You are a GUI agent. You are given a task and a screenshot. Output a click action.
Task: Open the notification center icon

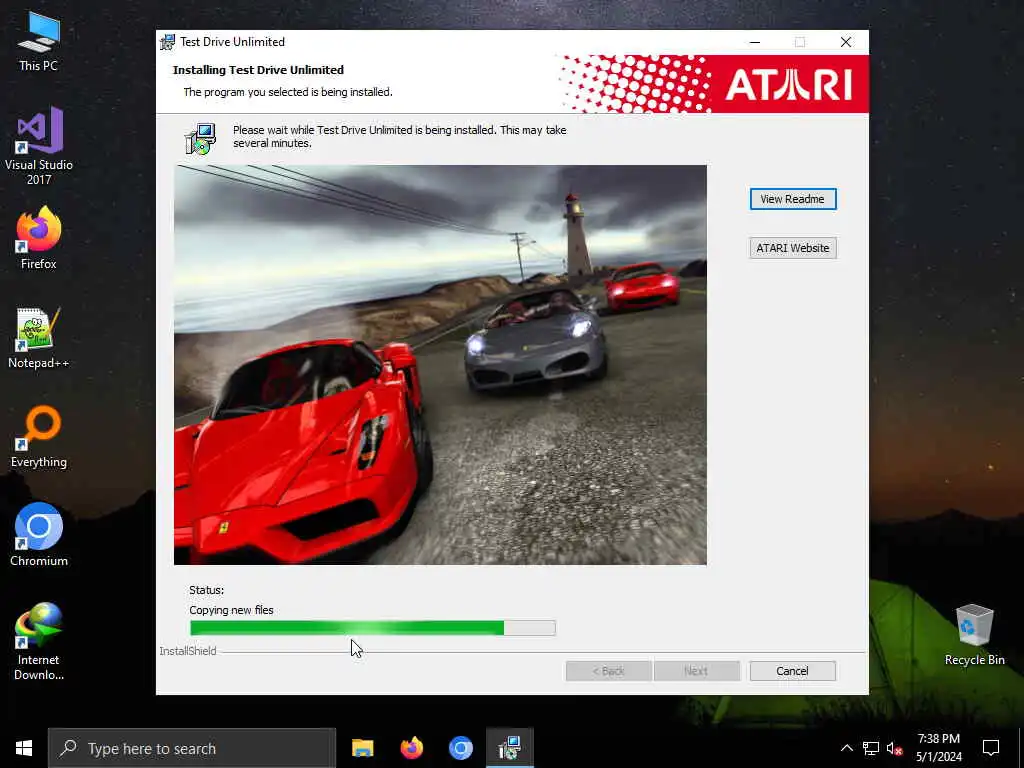(x=991, y=748)
